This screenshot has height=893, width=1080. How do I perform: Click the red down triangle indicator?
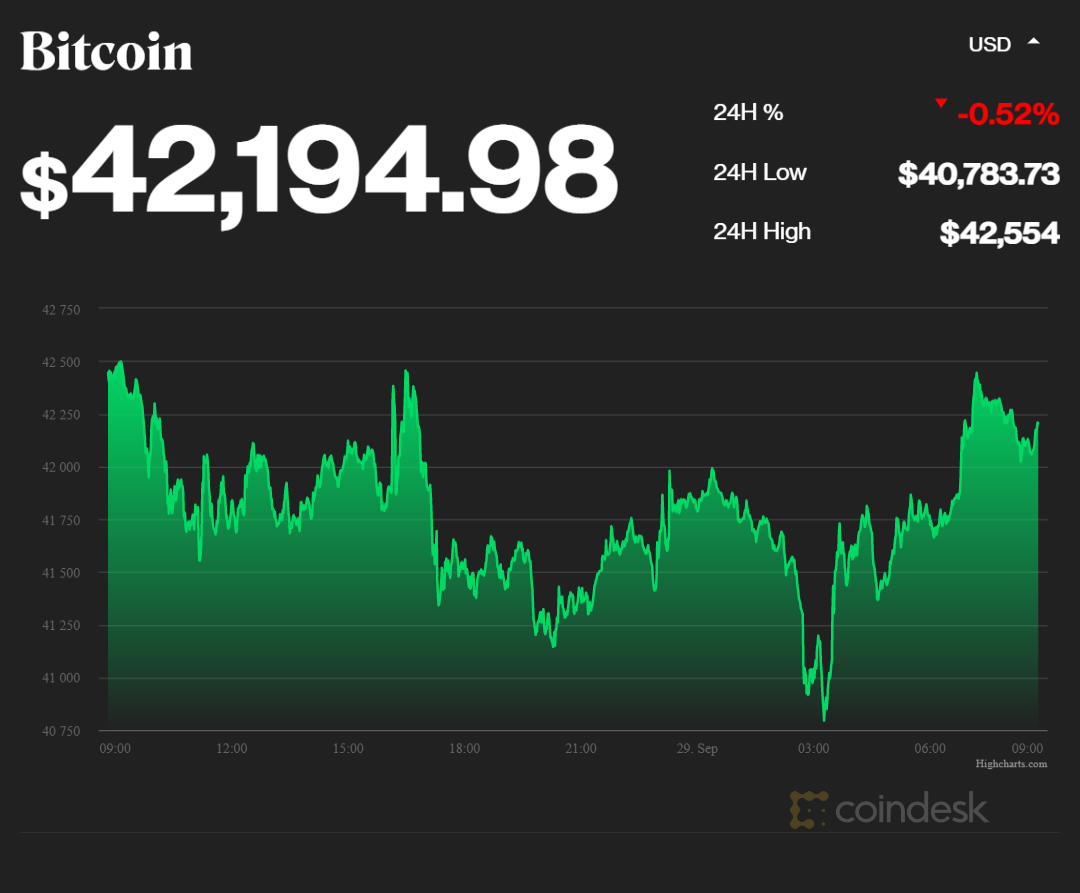(x=940, y=103)
